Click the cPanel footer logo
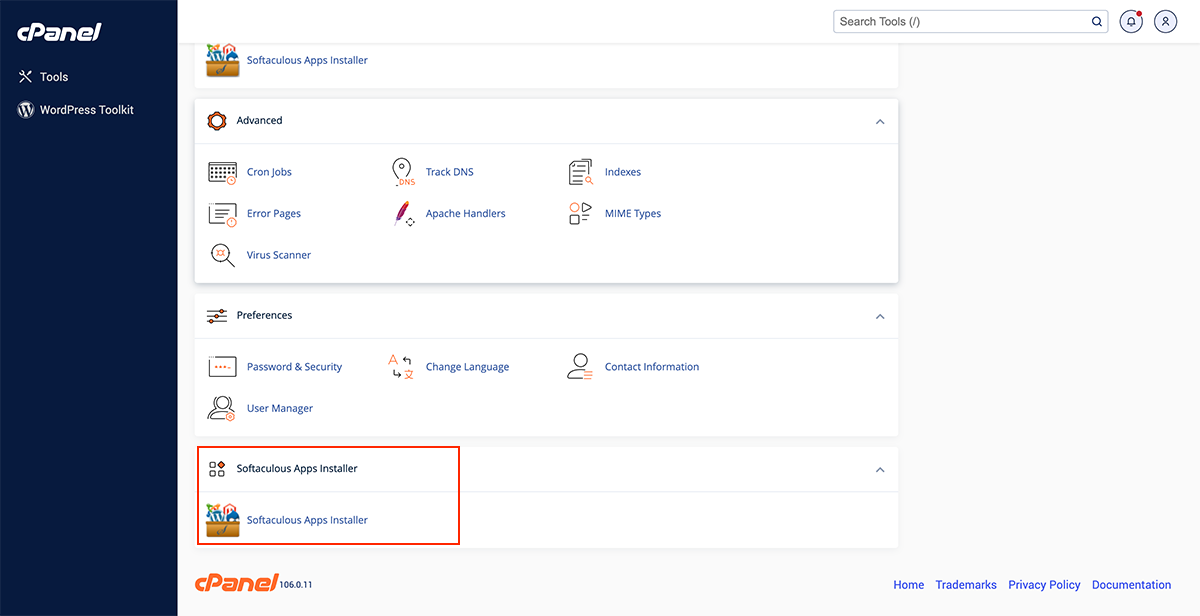Image resolution: width=1200 pixels, height=616 pixels. [x=235, y=584]
